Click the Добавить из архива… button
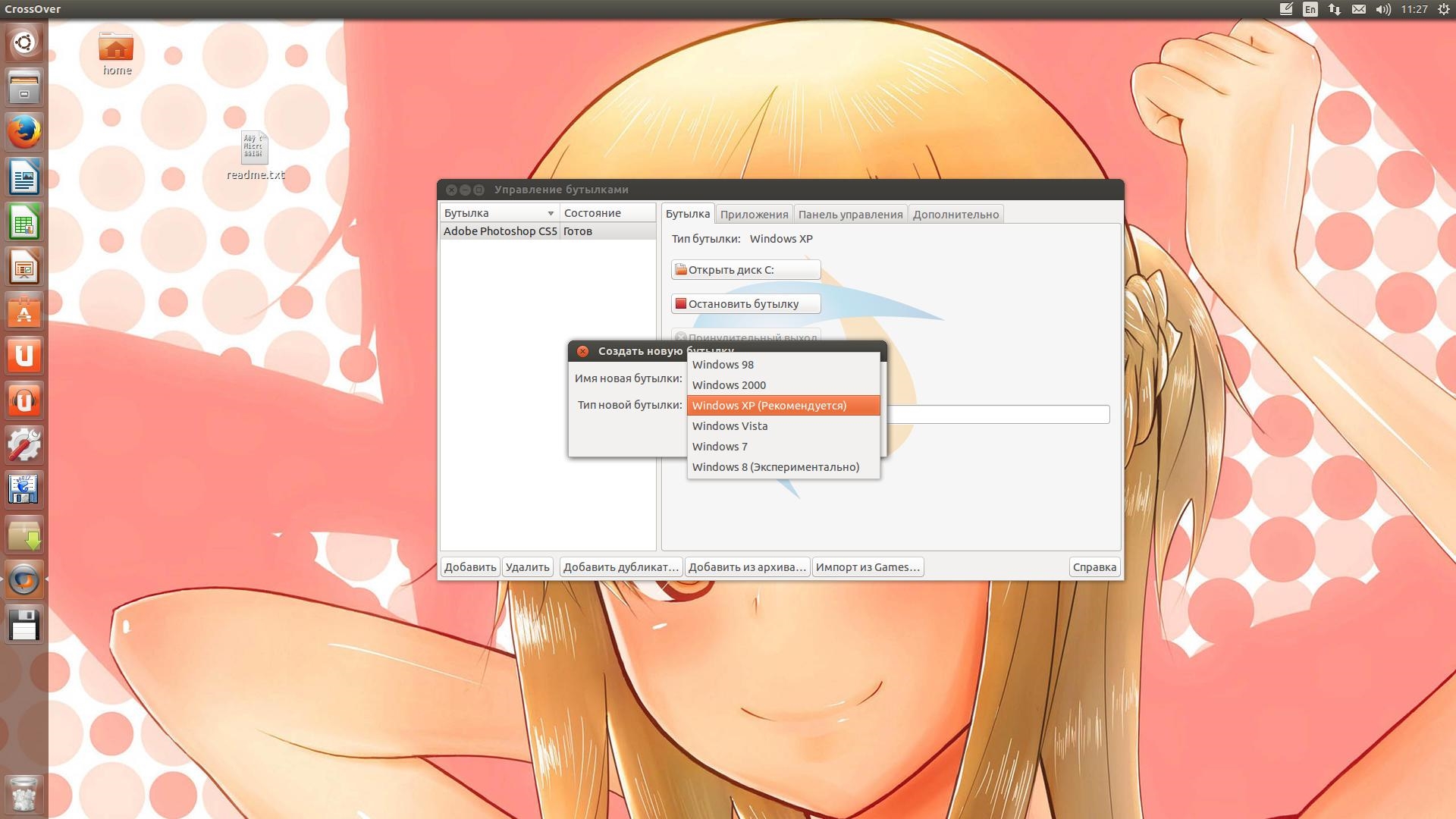Viewport: 1456px width, 819px height. point(747,567)
